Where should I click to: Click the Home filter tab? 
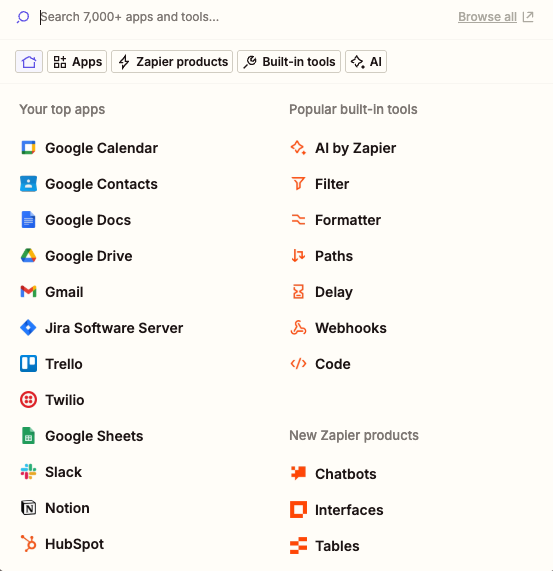pyautogui.click(x=29, y=62)
